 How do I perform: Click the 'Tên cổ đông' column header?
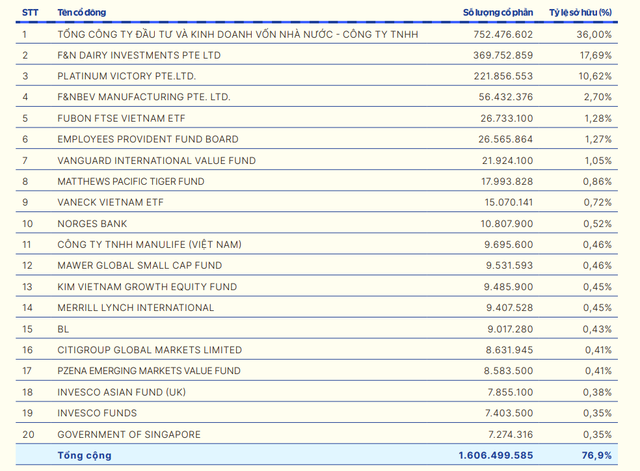82,13
